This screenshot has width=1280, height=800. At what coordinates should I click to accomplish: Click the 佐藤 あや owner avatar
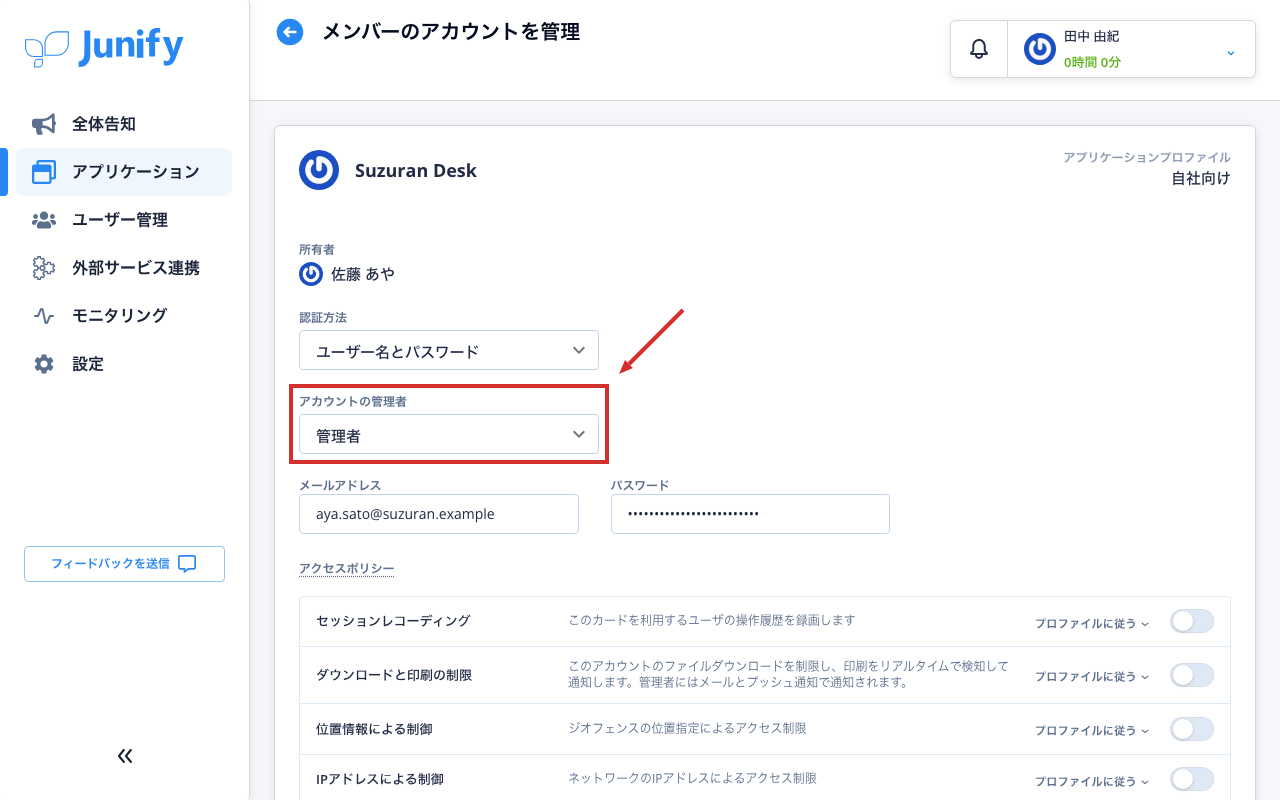point(311,273)
